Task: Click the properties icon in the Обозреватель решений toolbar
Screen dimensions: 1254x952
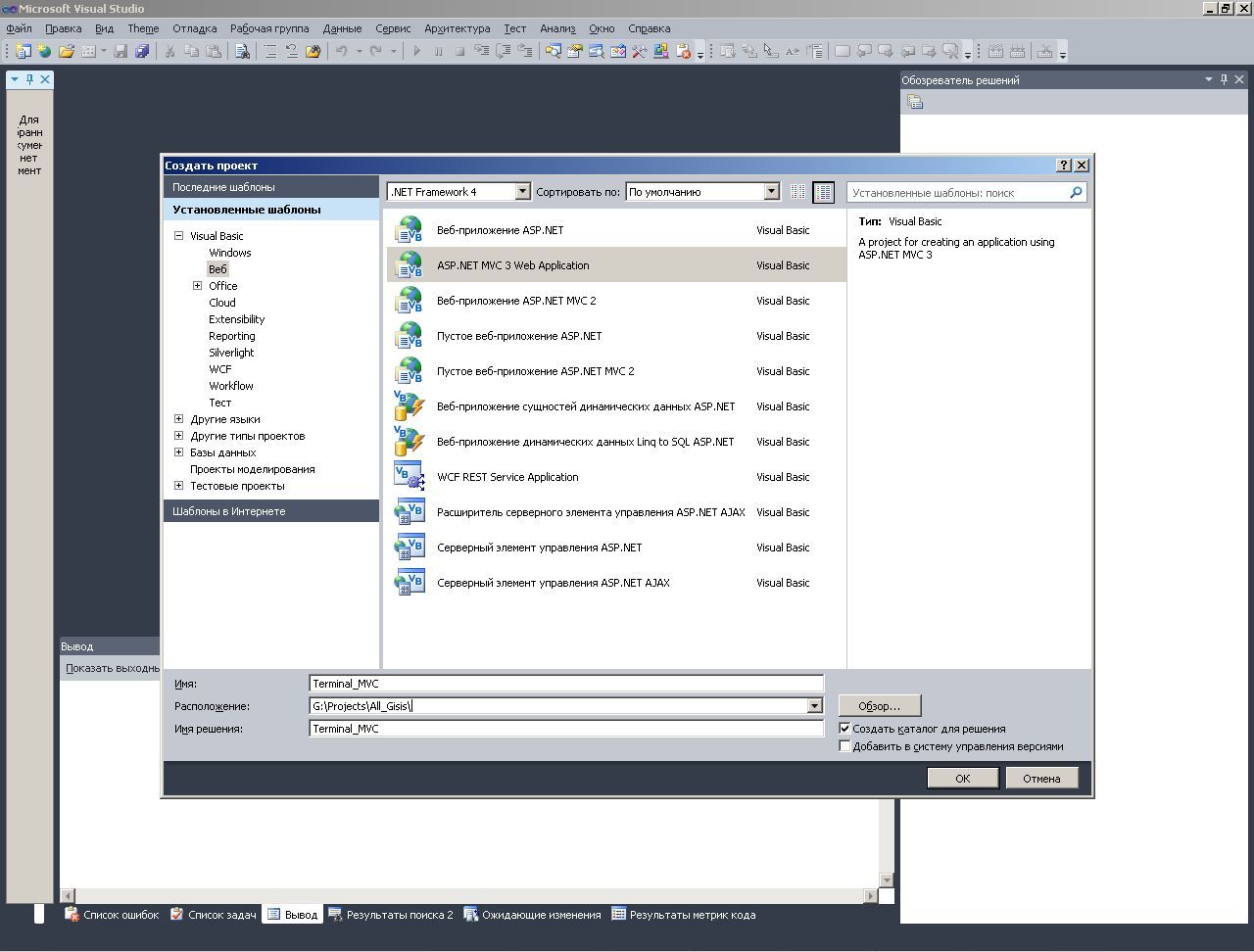Action: coord(915,102)
